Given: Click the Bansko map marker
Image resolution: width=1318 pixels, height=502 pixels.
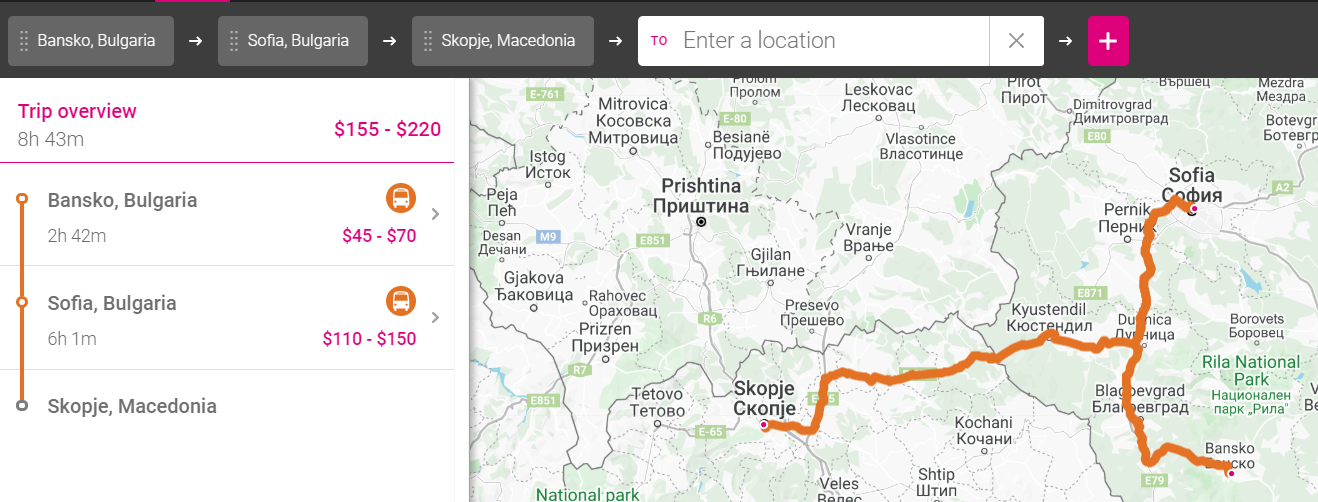Looking at the screenshot, I should [1231, 473].
